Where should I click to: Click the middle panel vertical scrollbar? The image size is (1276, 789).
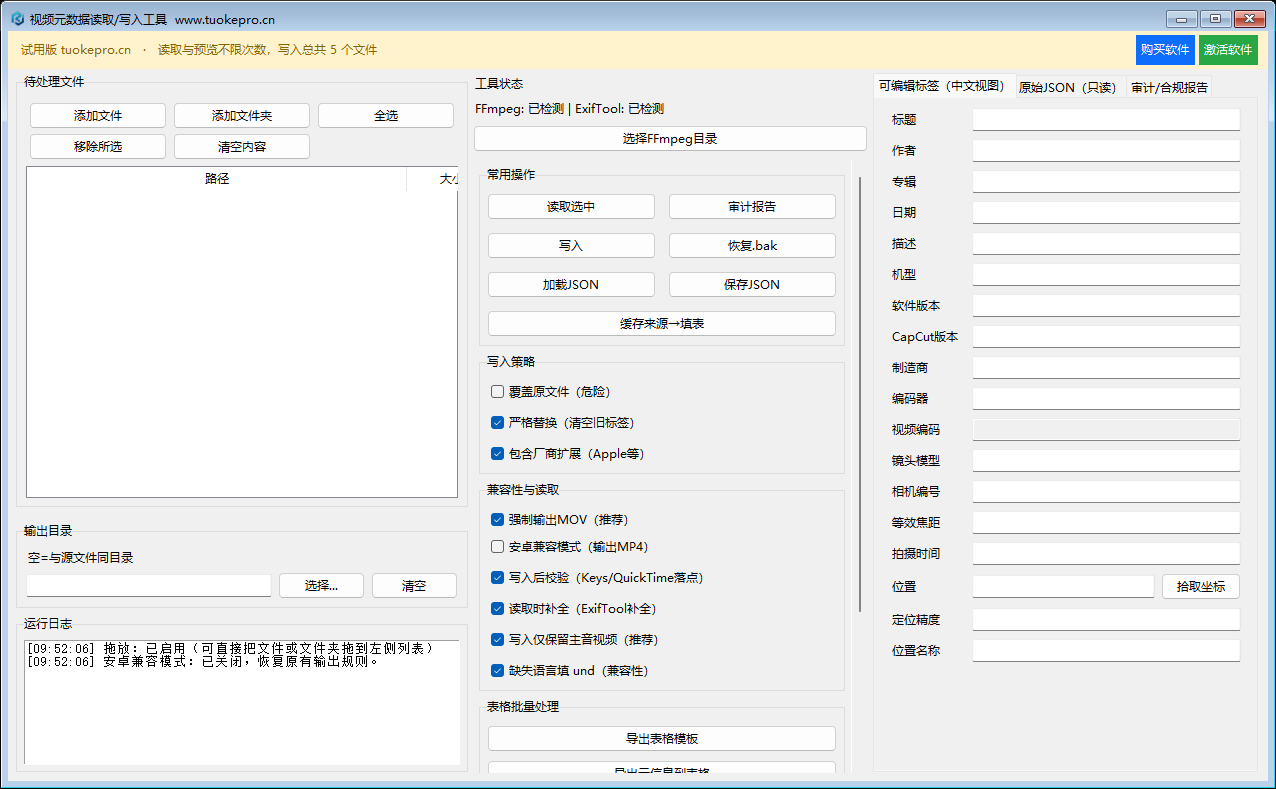tap(859, 394)
